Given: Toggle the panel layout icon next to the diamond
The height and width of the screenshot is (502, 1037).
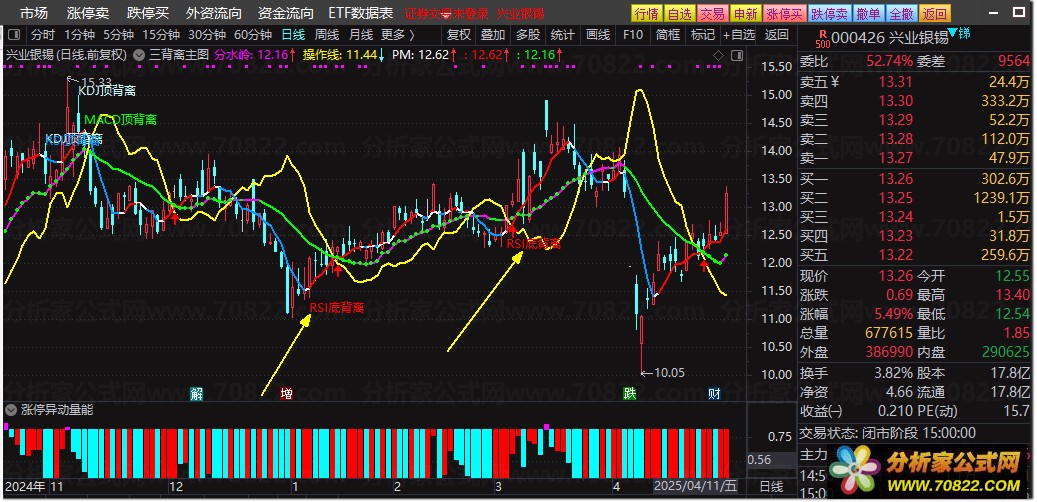Looking at the screenshot, I should coord(736,56).
